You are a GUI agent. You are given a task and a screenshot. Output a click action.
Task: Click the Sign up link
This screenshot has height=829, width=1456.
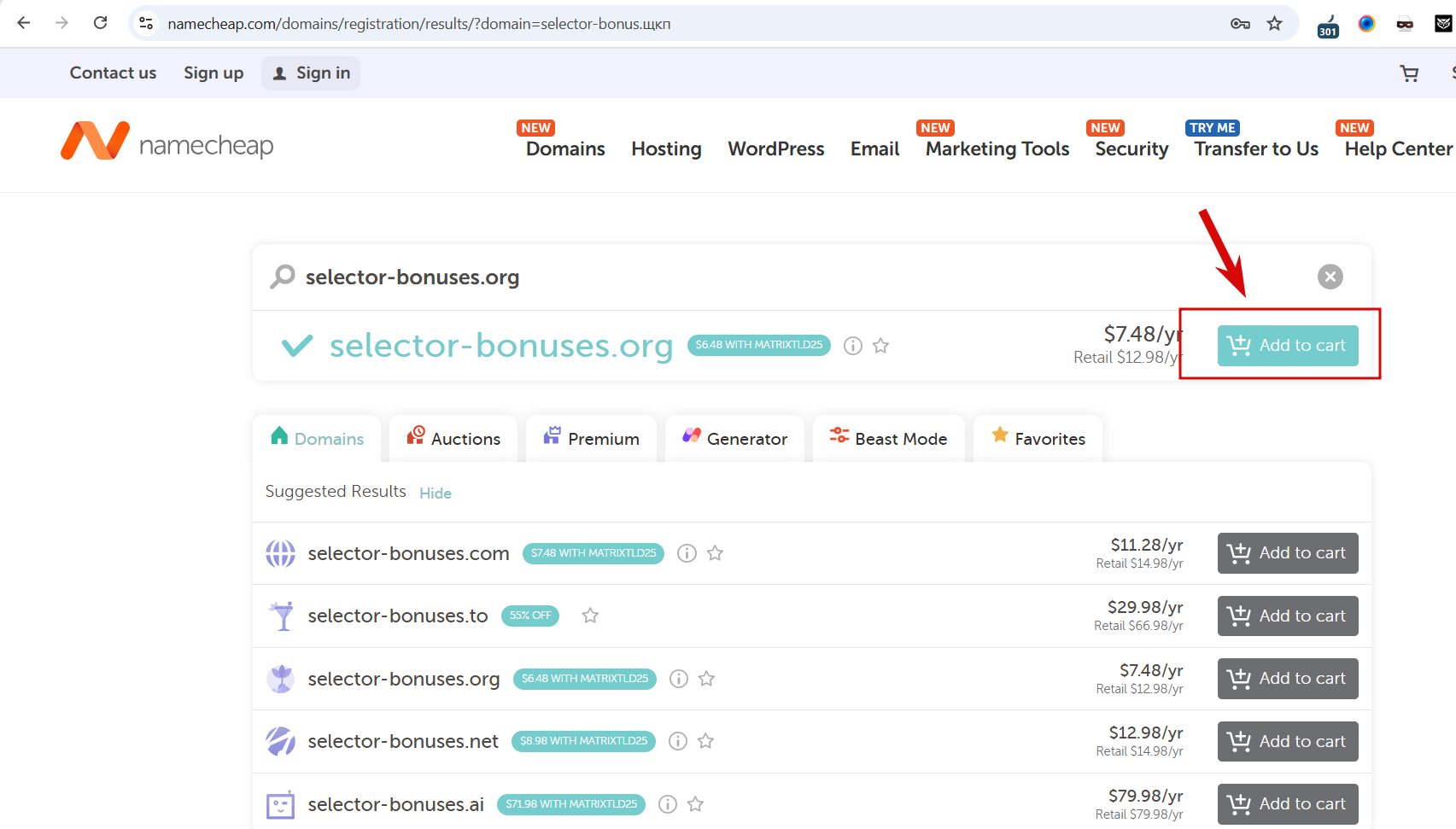click(213, 73)
